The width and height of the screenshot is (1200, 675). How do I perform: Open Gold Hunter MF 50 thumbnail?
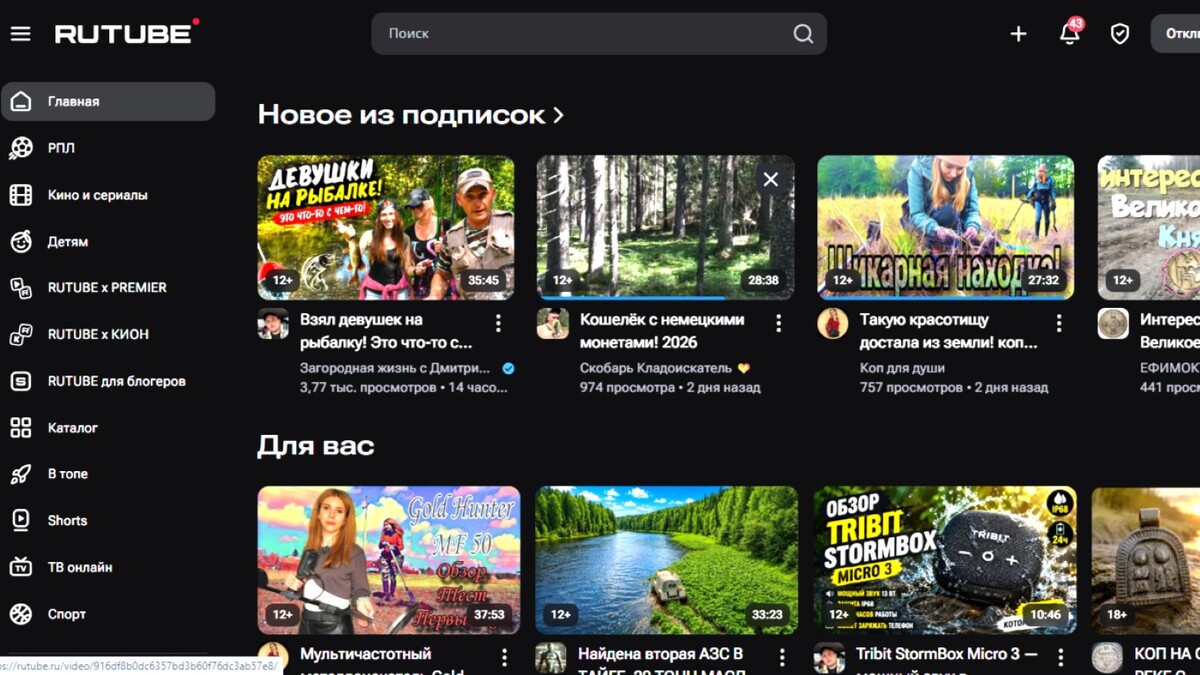[x=389, y=560]
